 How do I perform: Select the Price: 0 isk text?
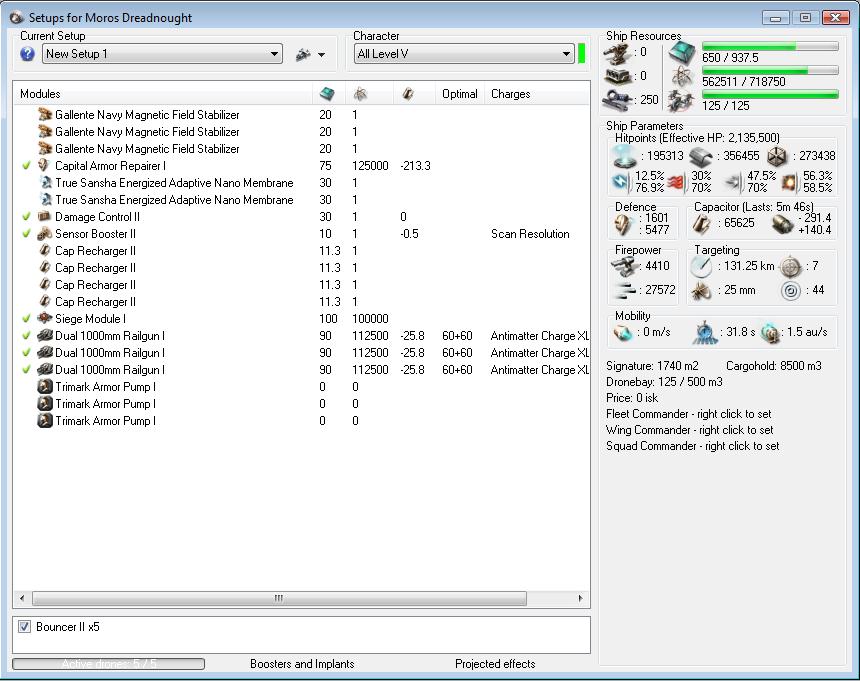pos(632,398)
